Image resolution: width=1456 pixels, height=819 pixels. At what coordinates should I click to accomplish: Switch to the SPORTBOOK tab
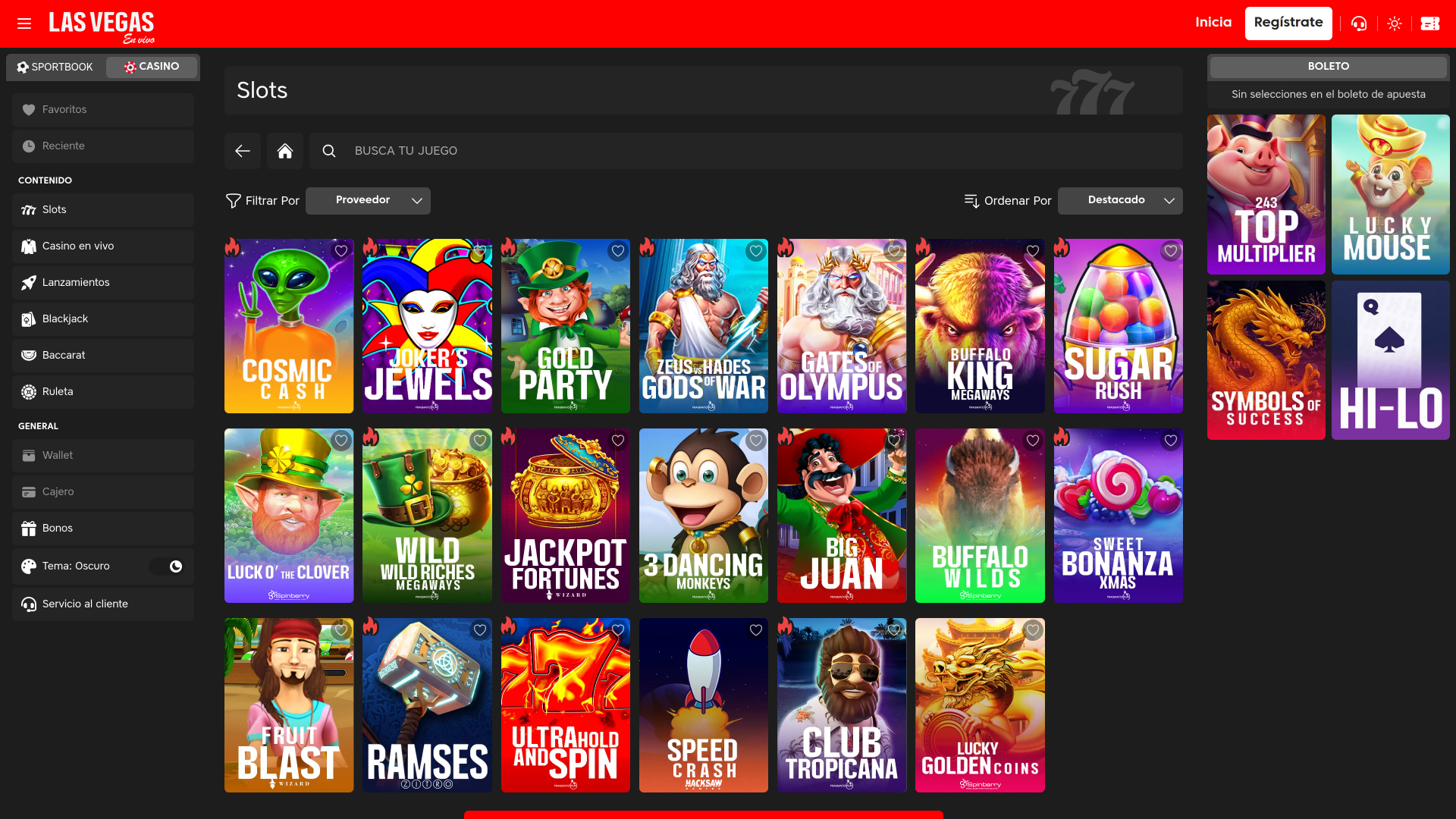(55, 67)
